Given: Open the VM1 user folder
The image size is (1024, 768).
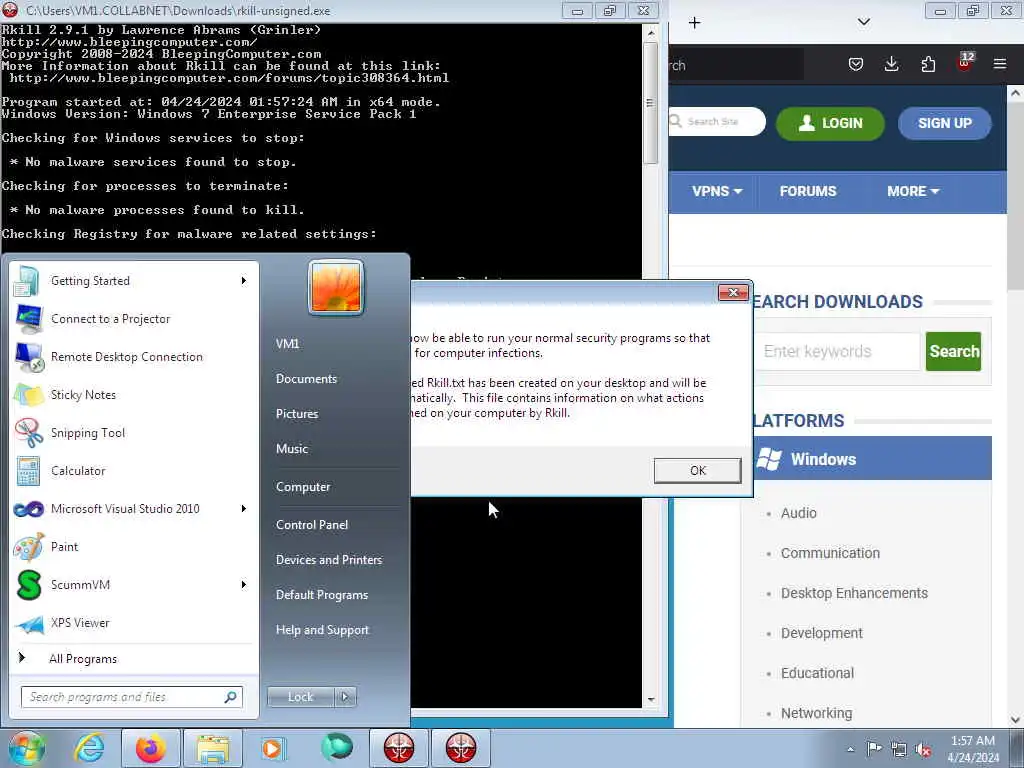Looking at the screenshot, I should point(287,344).
